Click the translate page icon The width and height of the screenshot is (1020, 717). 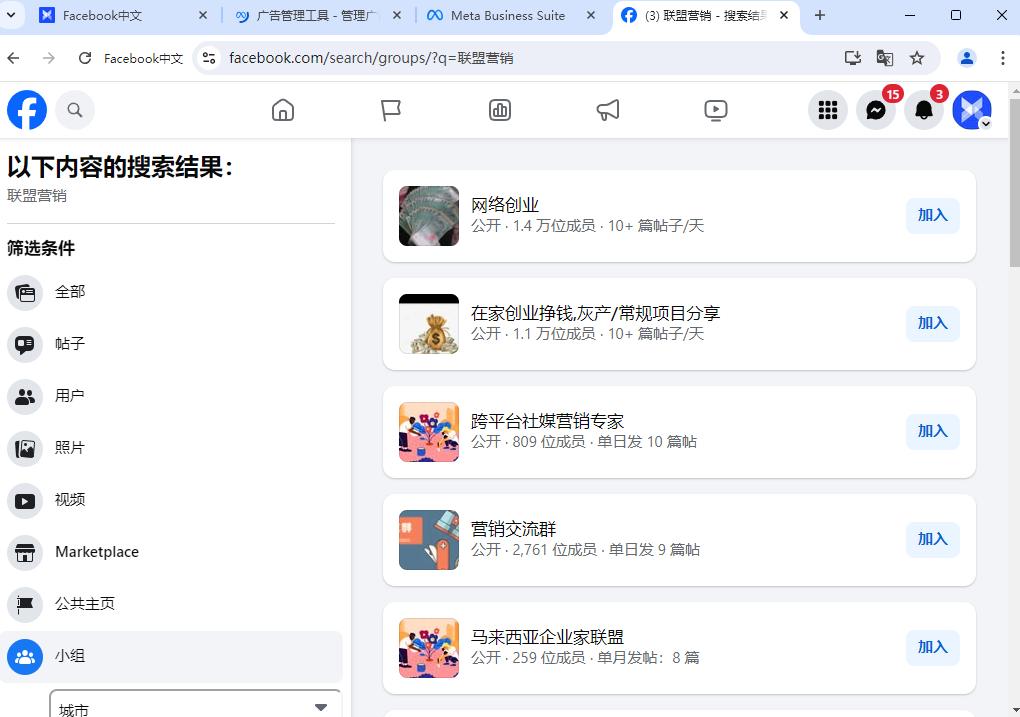885,58
